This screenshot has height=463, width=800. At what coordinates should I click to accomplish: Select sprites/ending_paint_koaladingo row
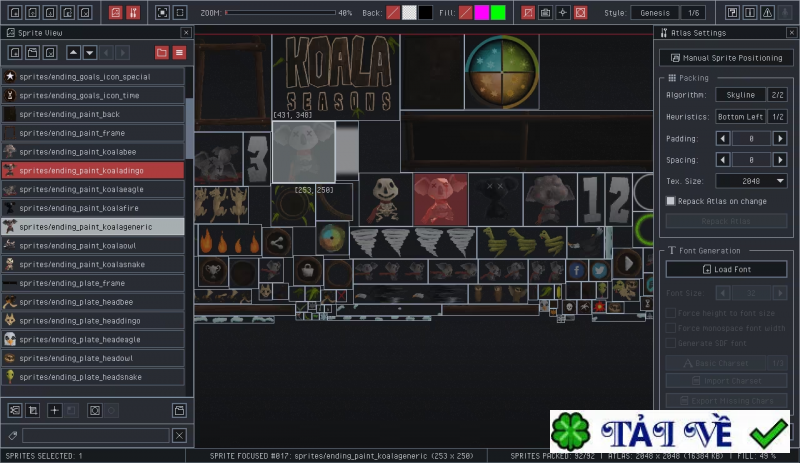93,170
